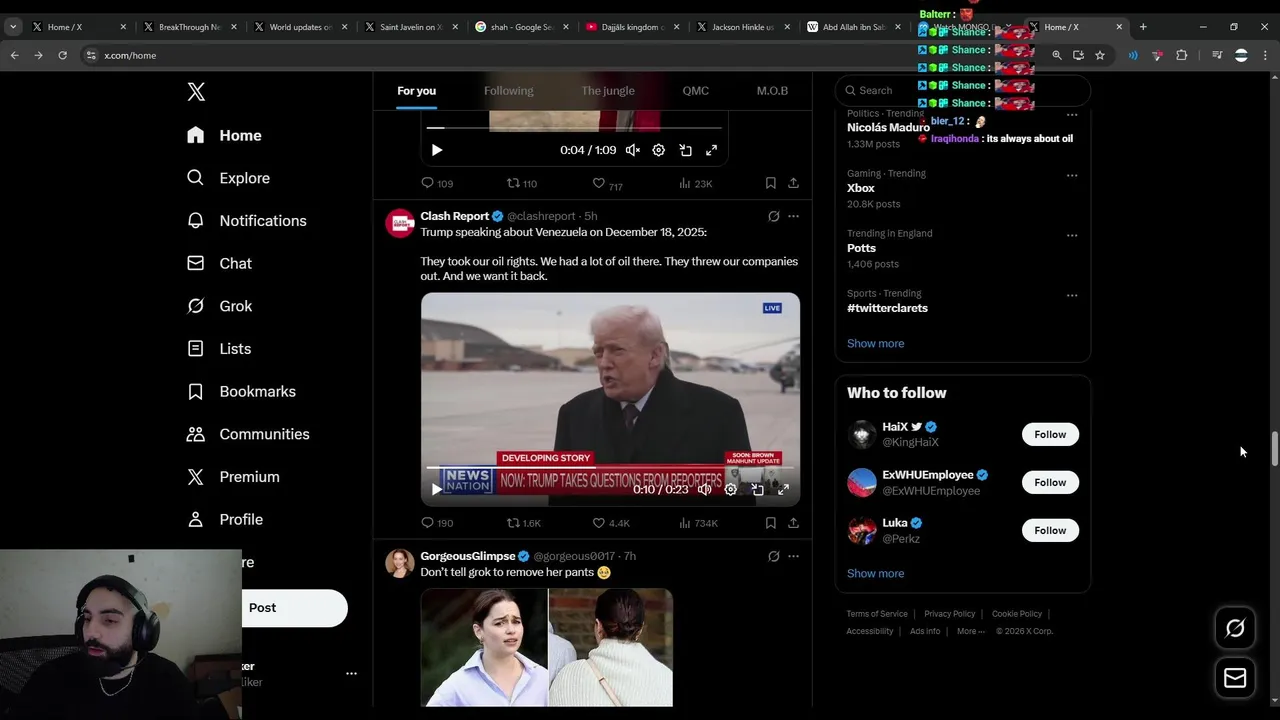Screen dimensions: 1280x720
Task: Unmute the top video
Action: pos(633,150)
